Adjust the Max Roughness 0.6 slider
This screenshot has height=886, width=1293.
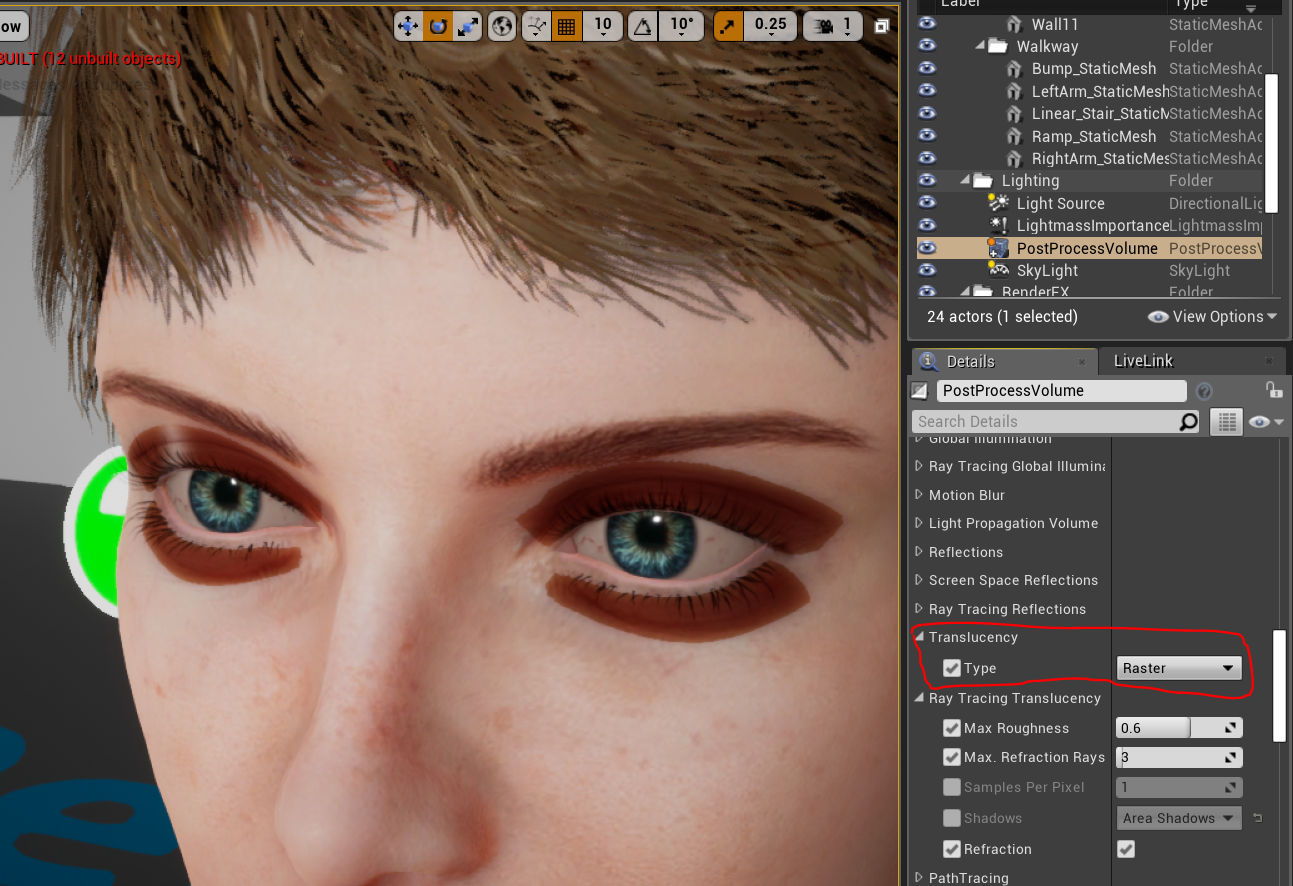click(x=1178, y=728)
